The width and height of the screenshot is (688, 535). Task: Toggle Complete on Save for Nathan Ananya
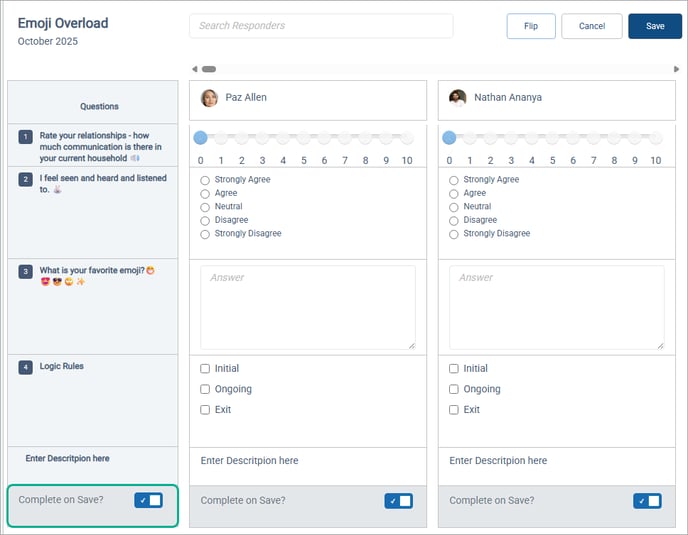point(647,501)
